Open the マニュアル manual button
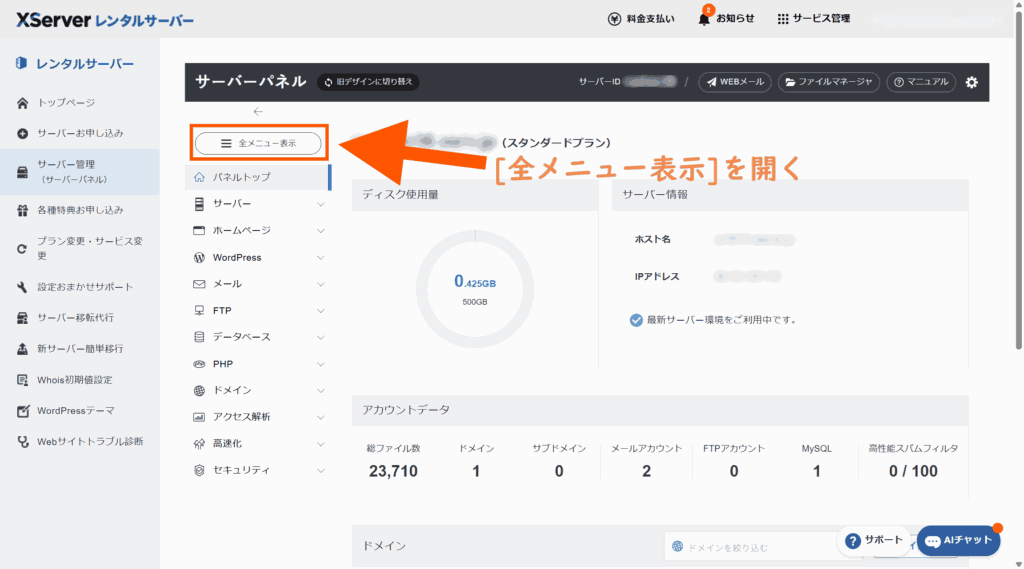Viewport: 1024px width, 569px height. tap(921, 82)
